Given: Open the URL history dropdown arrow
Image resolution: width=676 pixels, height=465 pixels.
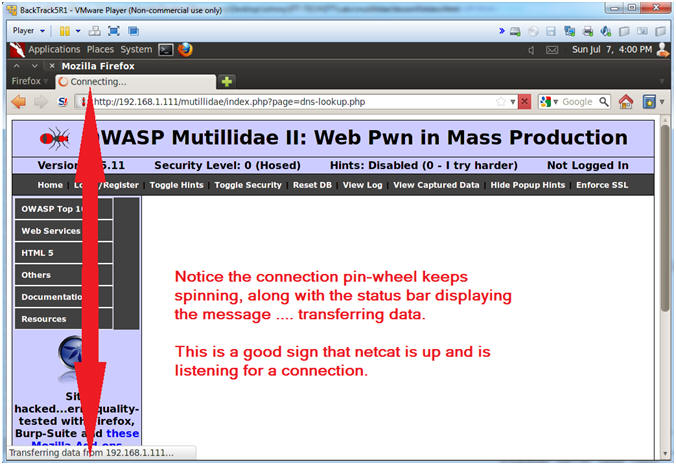Looking at the screenshot, I should click(x=513, y=102).
